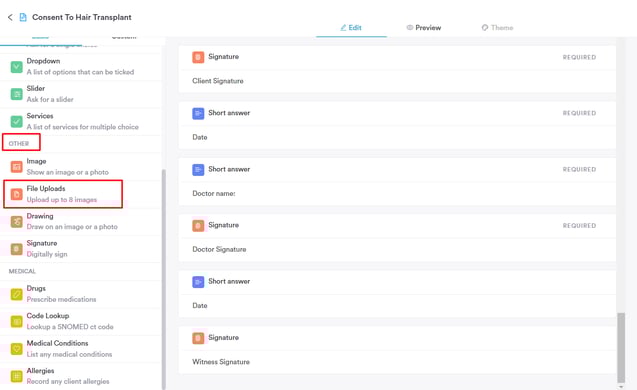Open the Theme tab
The width and height of the screenshot is (637, 390).
(498, 28)
